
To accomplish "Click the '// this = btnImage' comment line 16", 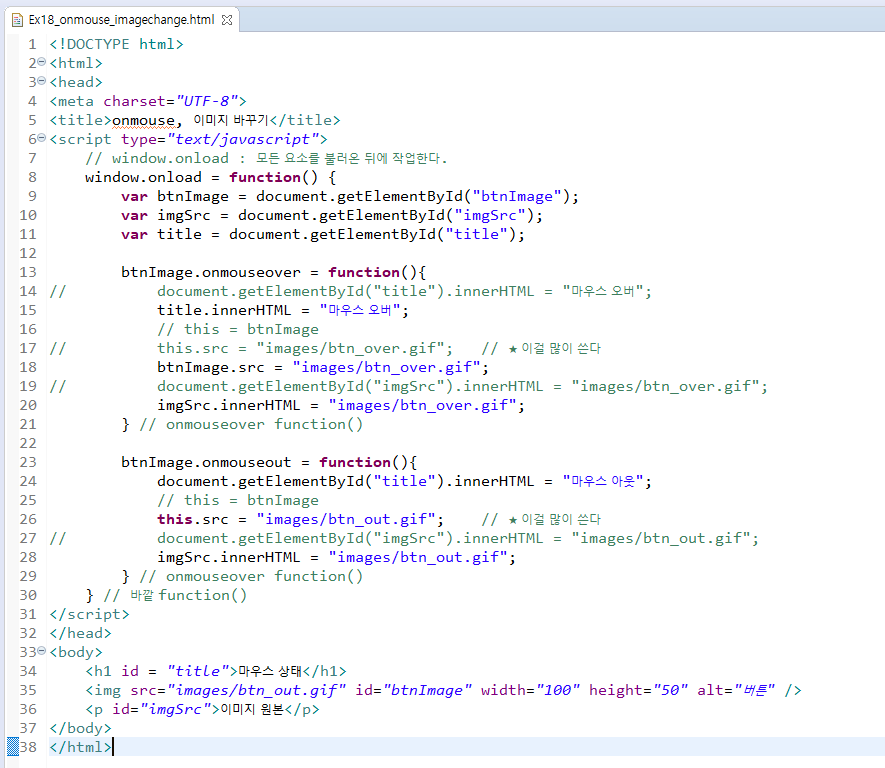I will [238, 329].
